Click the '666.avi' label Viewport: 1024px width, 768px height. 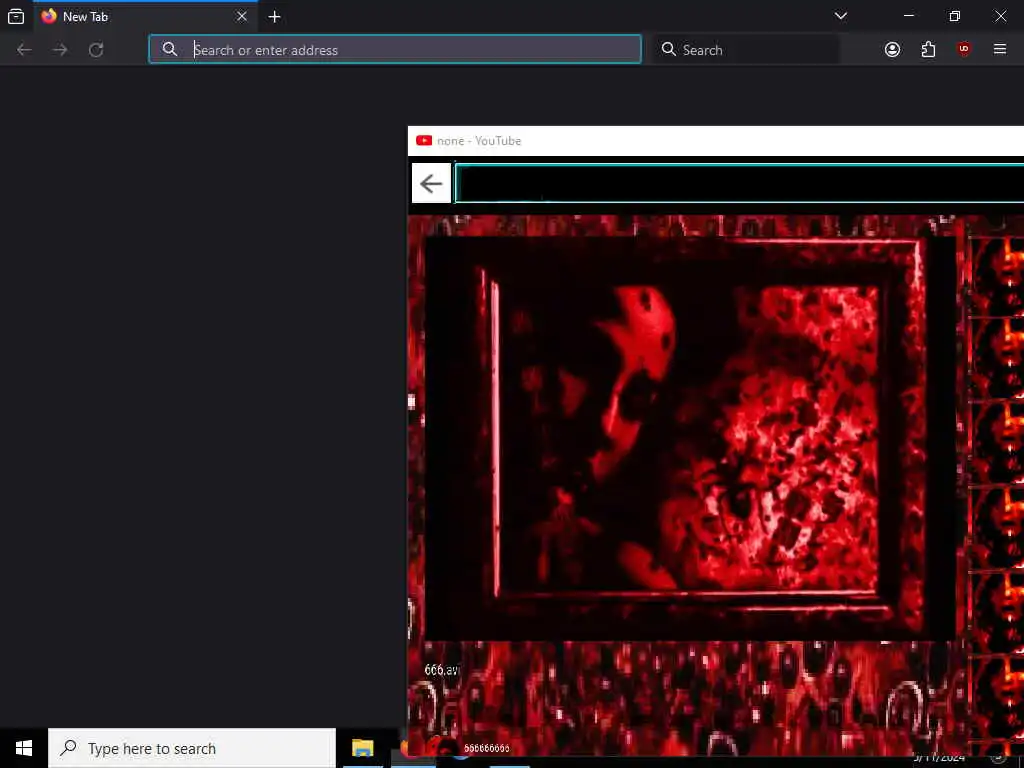(442, 670)
